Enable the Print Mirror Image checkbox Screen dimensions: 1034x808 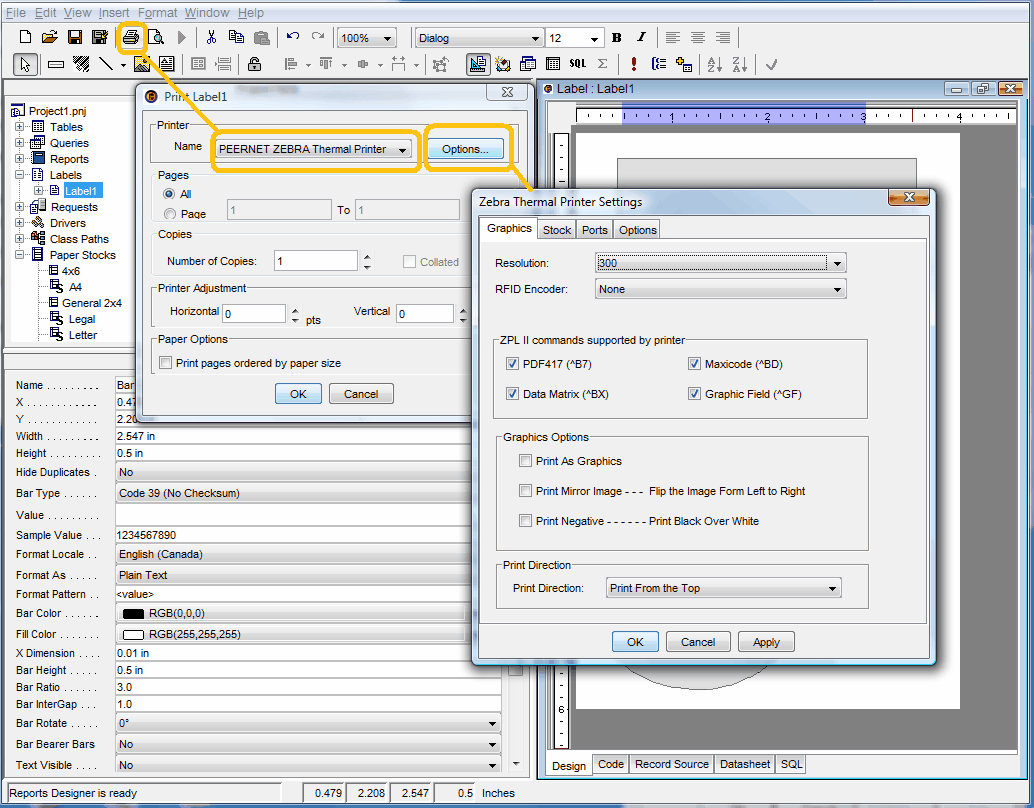pos(525,491)
